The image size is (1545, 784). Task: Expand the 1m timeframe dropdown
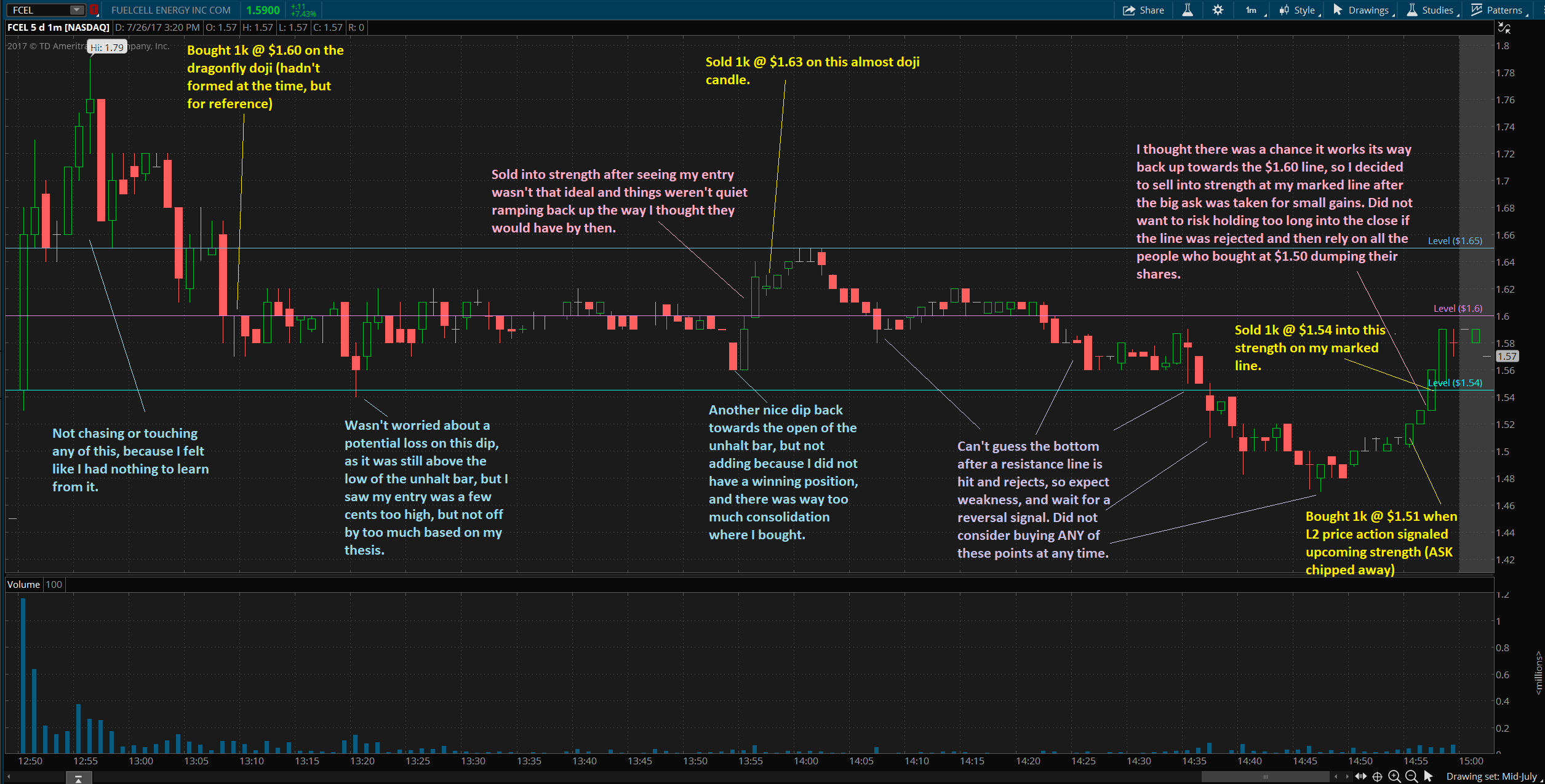click(1254, 10)
